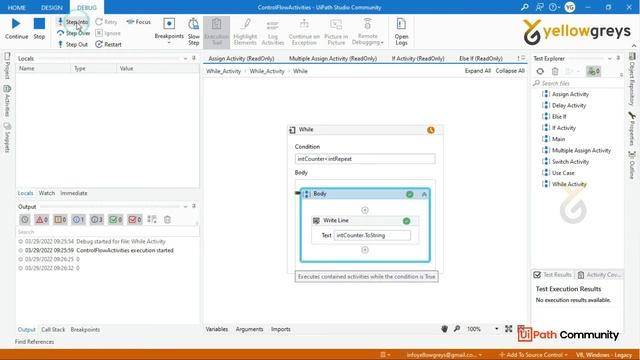Switch to the DESIGN ribbon tab
640x360 pixels.
[52, 7]
